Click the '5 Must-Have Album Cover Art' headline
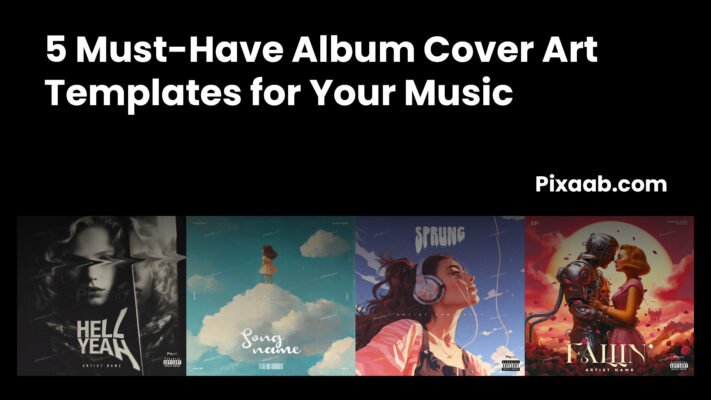This screenshot has height=400, width=711. pos(321,49)
